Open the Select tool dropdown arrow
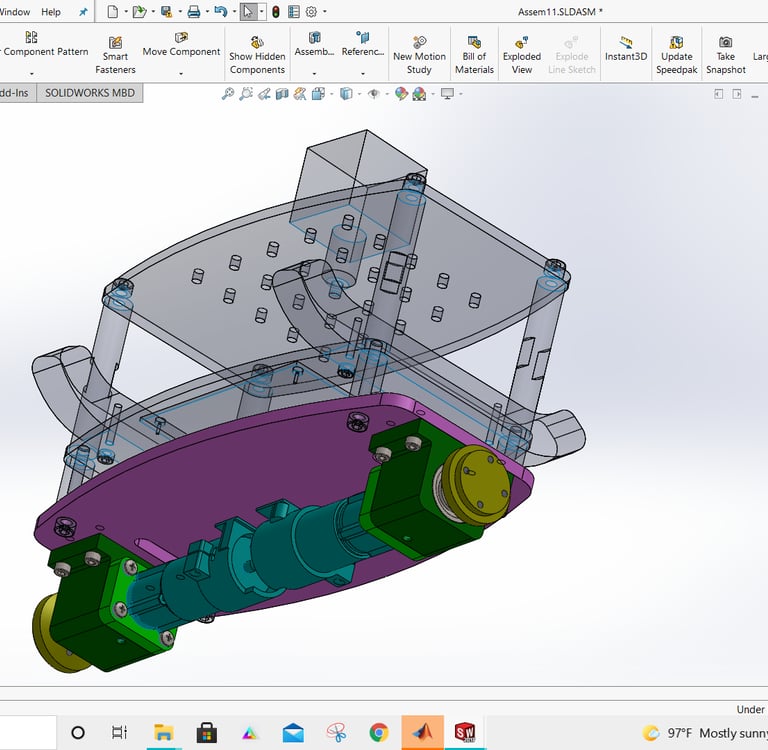 pos(262,12)
